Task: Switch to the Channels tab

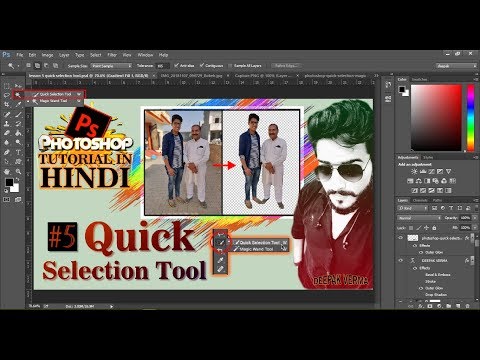Action: tap(420, 200)
